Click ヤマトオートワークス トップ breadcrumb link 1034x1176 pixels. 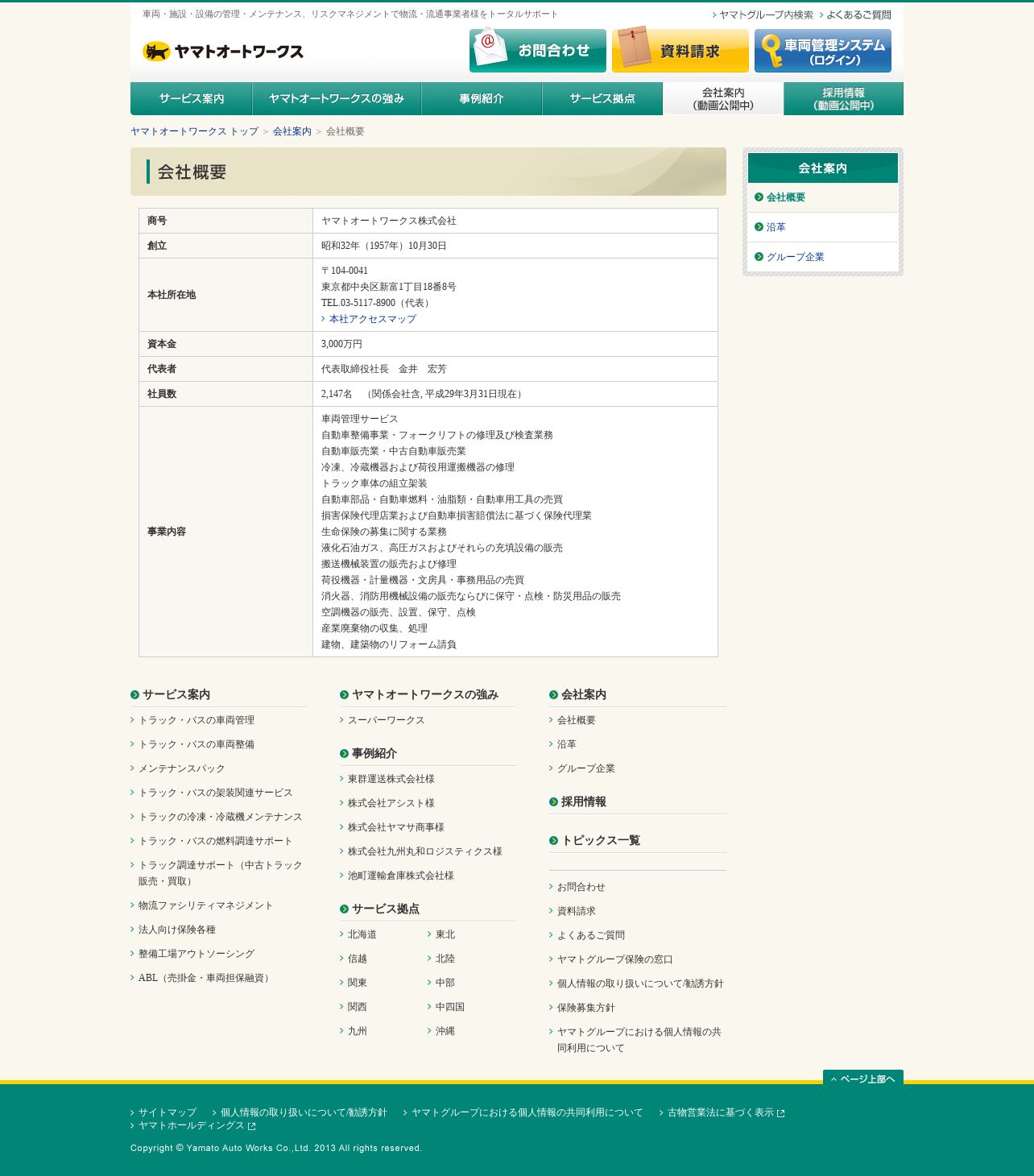(x=194, y=131)
